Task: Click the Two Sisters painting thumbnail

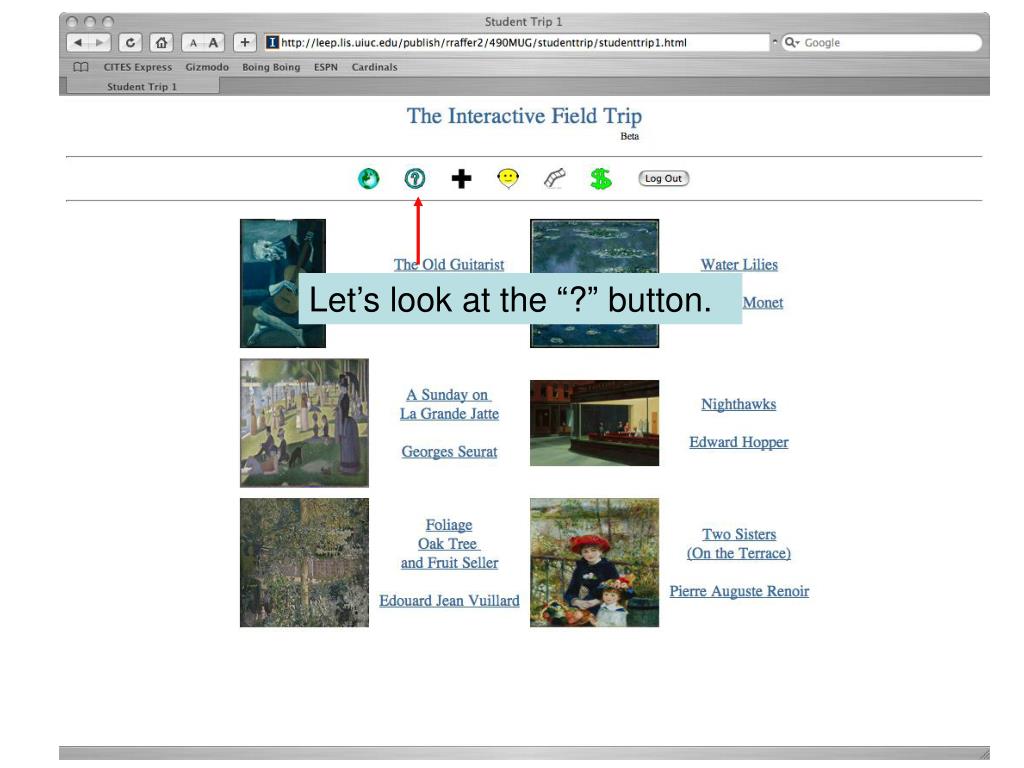Action: pyautogui.click(x=594, y=563)
